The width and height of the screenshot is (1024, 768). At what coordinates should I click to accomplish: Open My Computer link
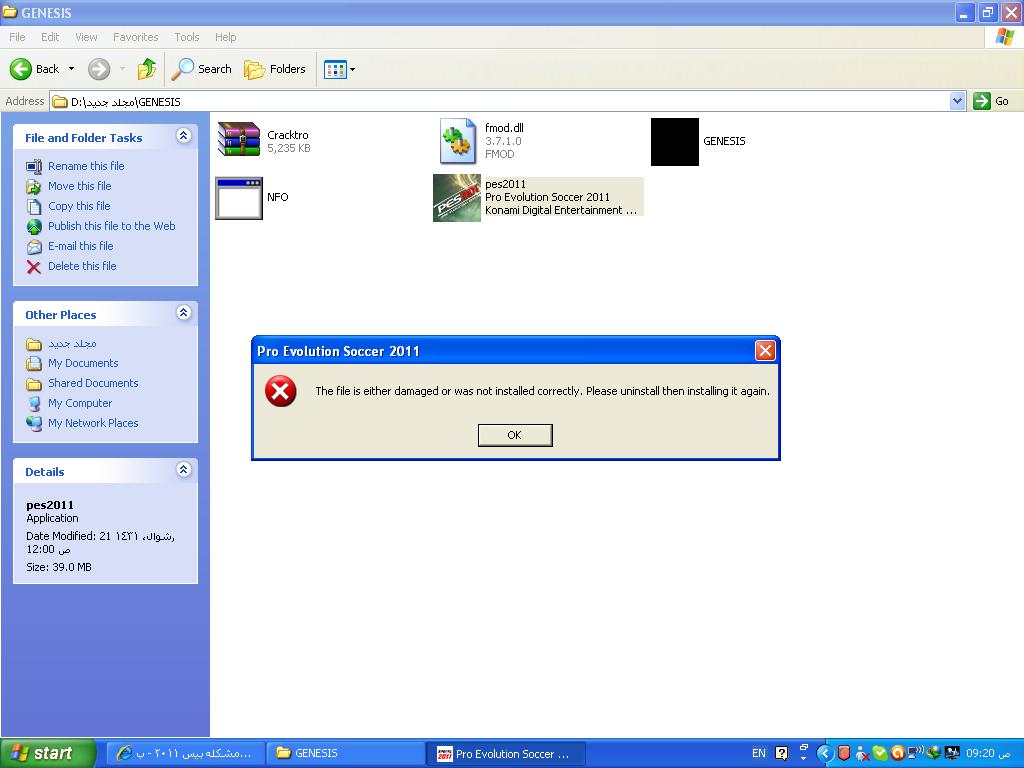pos(80,403)
